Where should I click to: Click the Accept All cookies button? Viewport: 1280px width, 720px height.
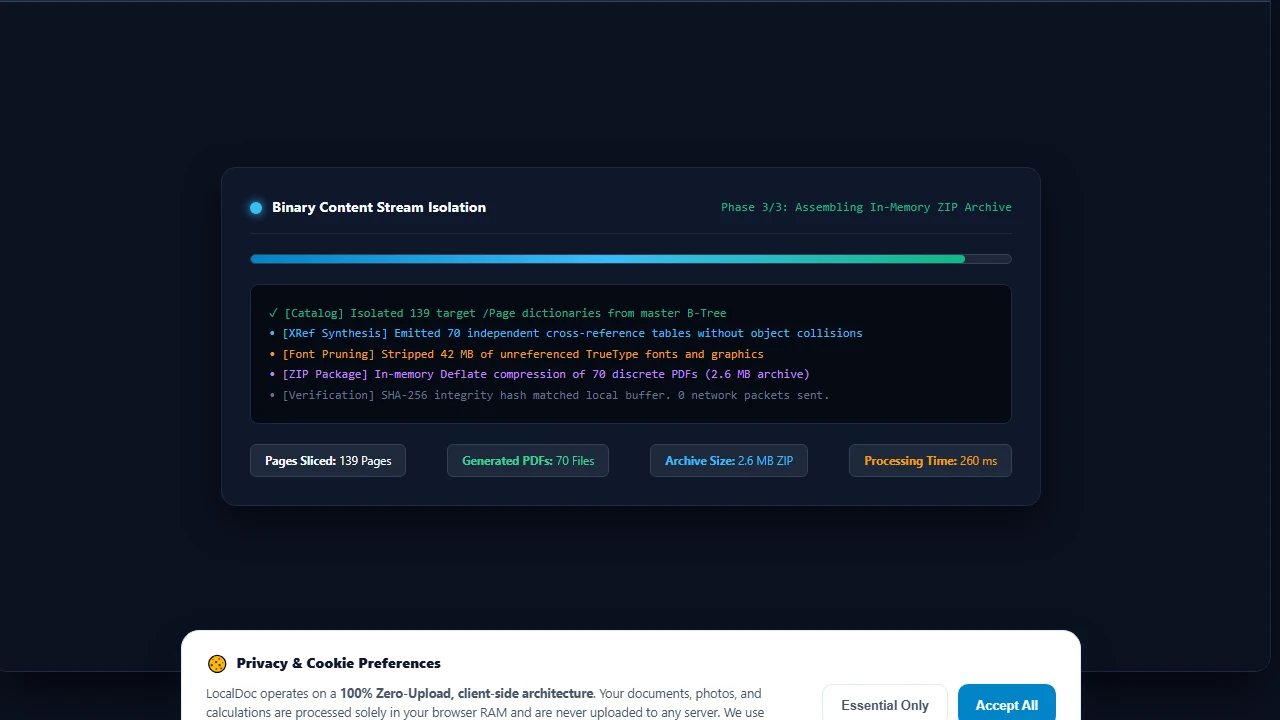(x=1006, y=704)
